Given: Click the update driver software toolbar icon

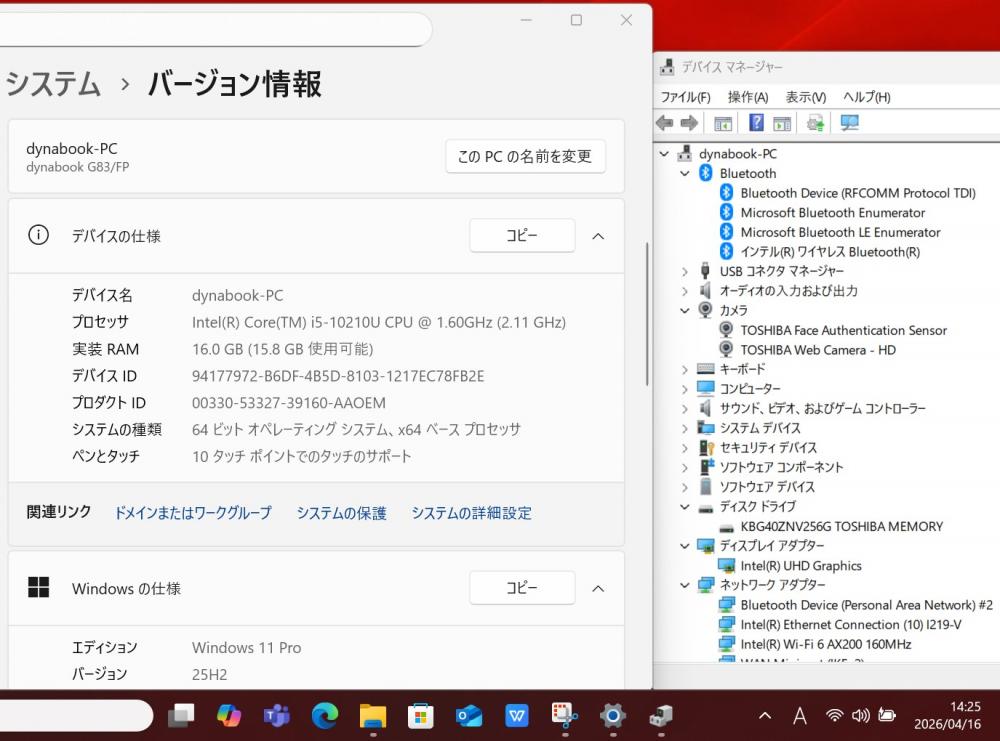Looking at the screenshot, I should click(x=816, y=123).
